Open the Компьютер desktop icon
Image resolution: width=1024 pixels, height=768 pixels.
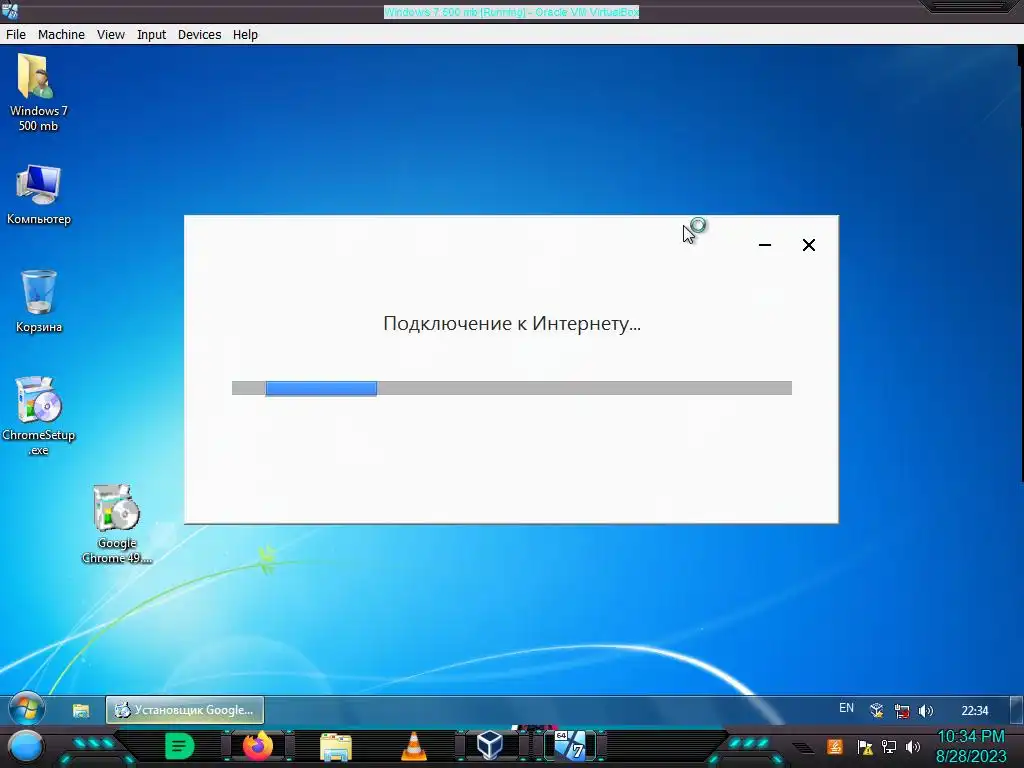click(x=38, y=195)
